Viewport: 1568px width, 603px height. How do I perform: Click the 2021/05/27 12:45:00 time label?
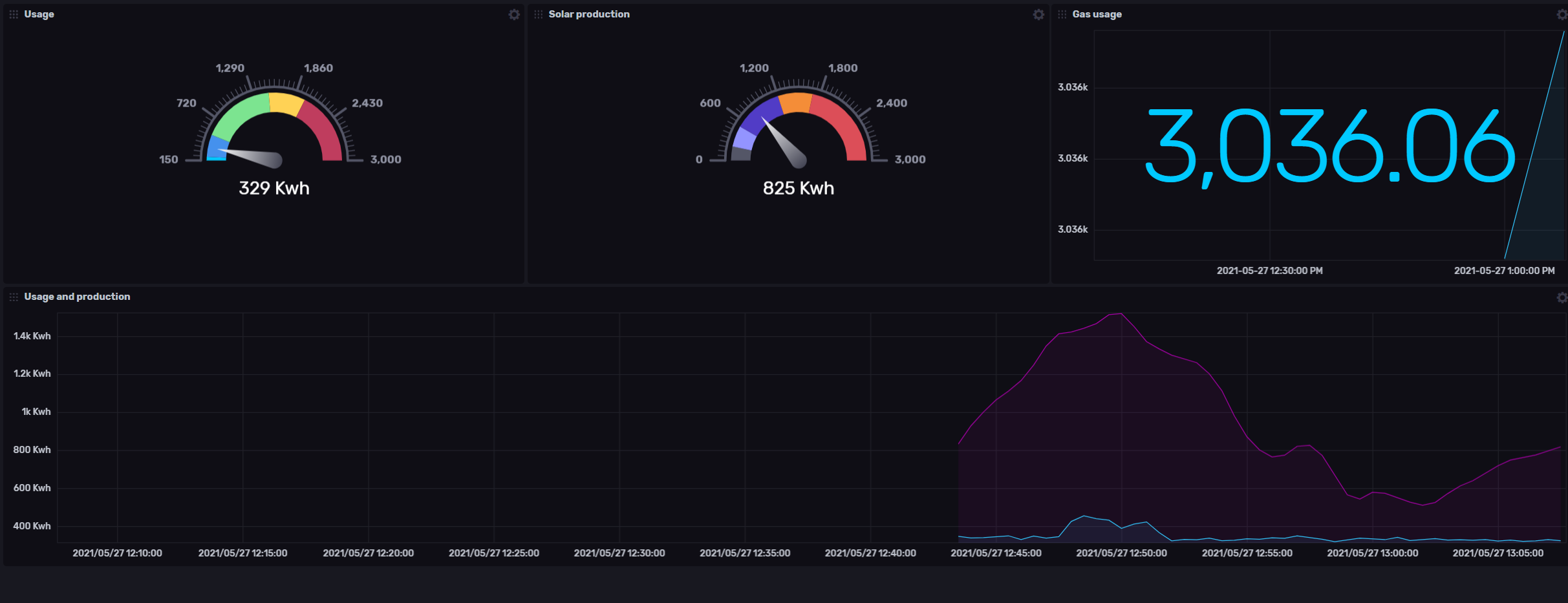tap(996, 553)
